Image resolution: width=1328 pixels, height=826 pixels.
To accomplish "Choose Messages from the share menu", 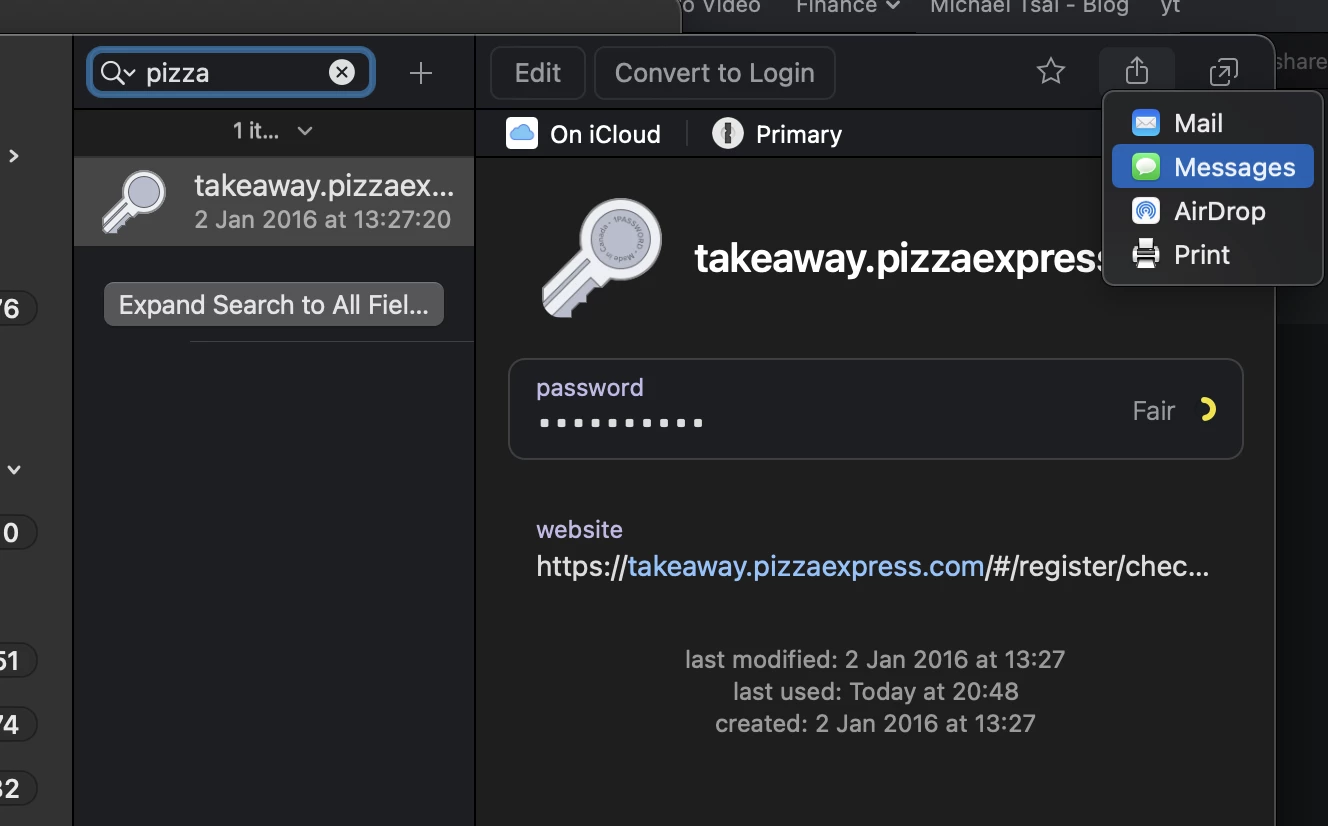I will [1213, 167].
